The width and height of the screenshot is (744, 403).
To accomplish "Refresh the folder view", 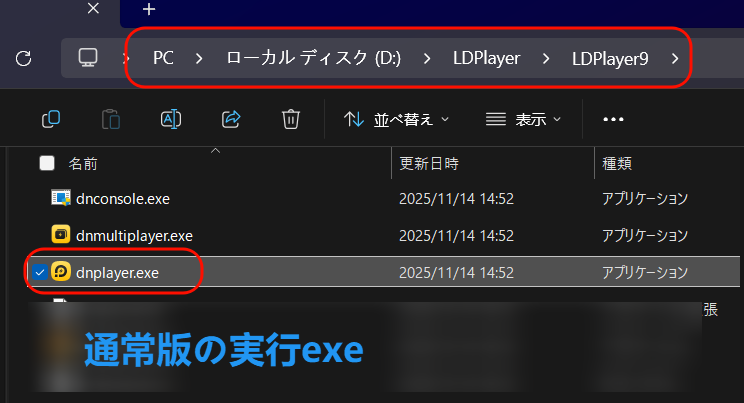I will pyautogui.click(x=23, y=58).
